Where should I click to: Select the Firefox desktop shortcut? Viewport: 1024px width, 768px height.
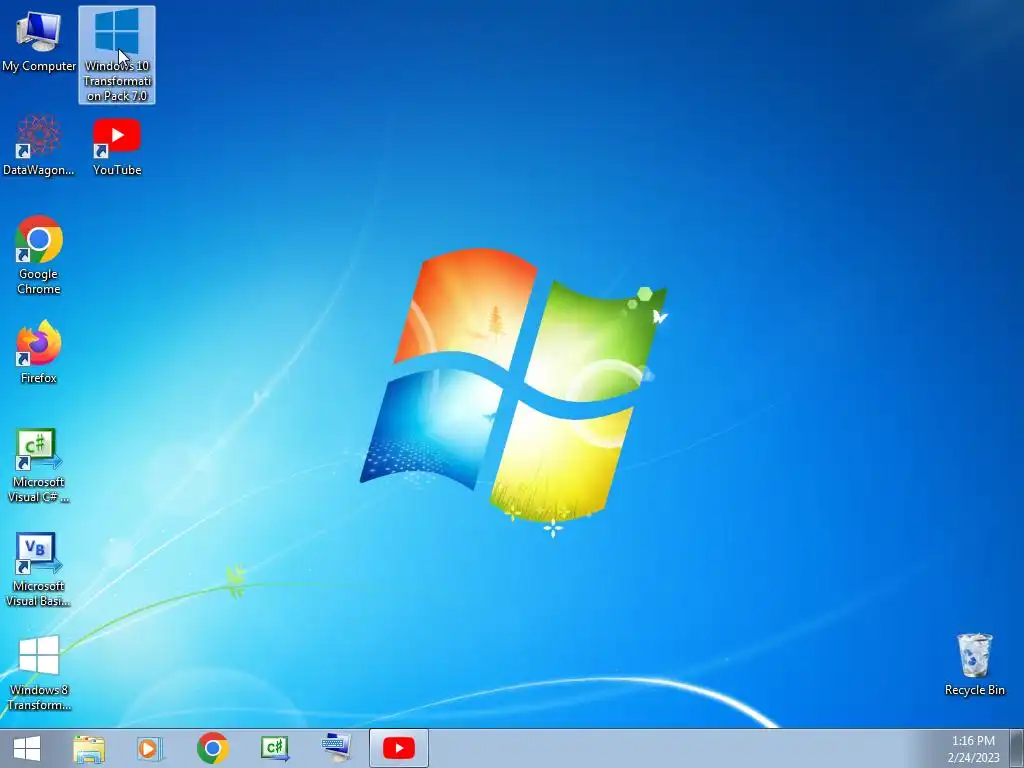coord(39,351)
